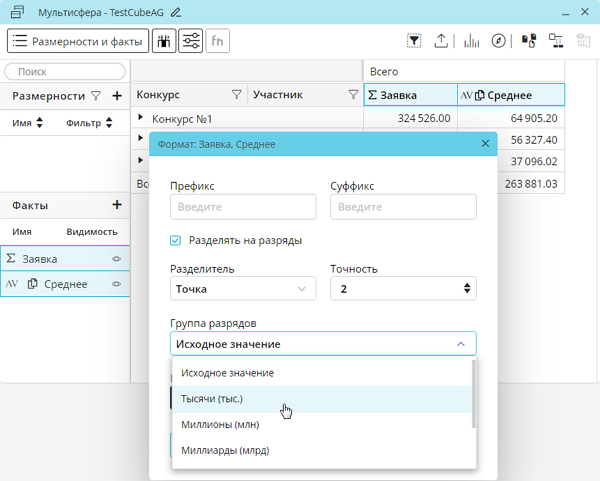Screen dimensions: 600x481
Task: Expand the Конкурс №1 row
Action: tap(141, 118)
